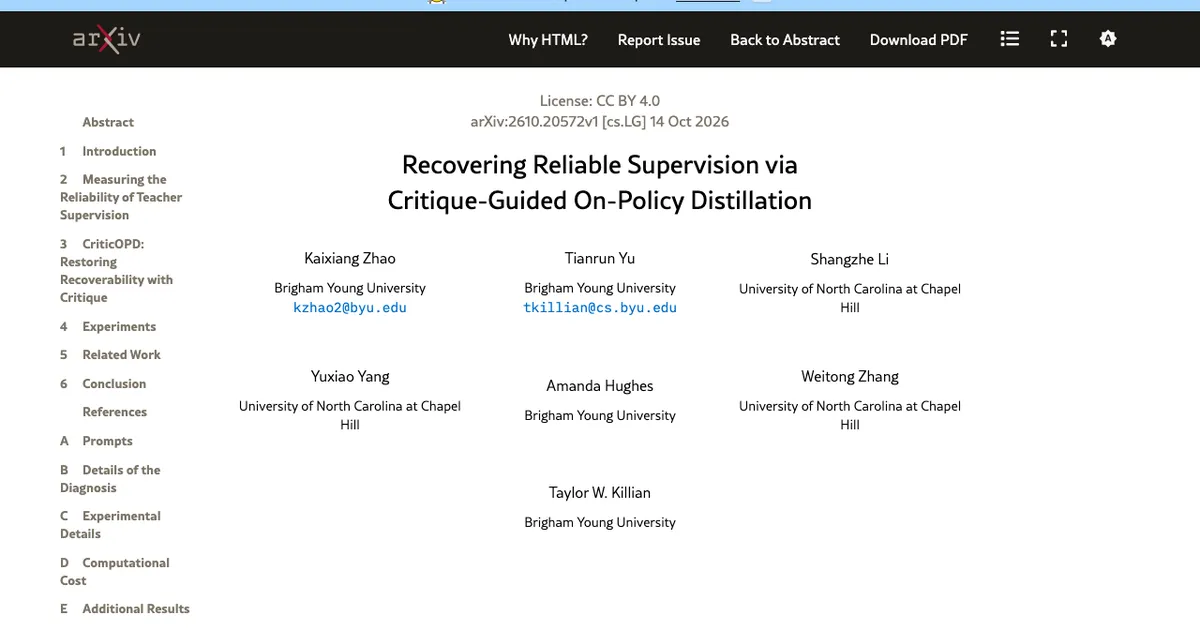
Task: Toggle the table of contents list icon
Action: [1010, 39]
